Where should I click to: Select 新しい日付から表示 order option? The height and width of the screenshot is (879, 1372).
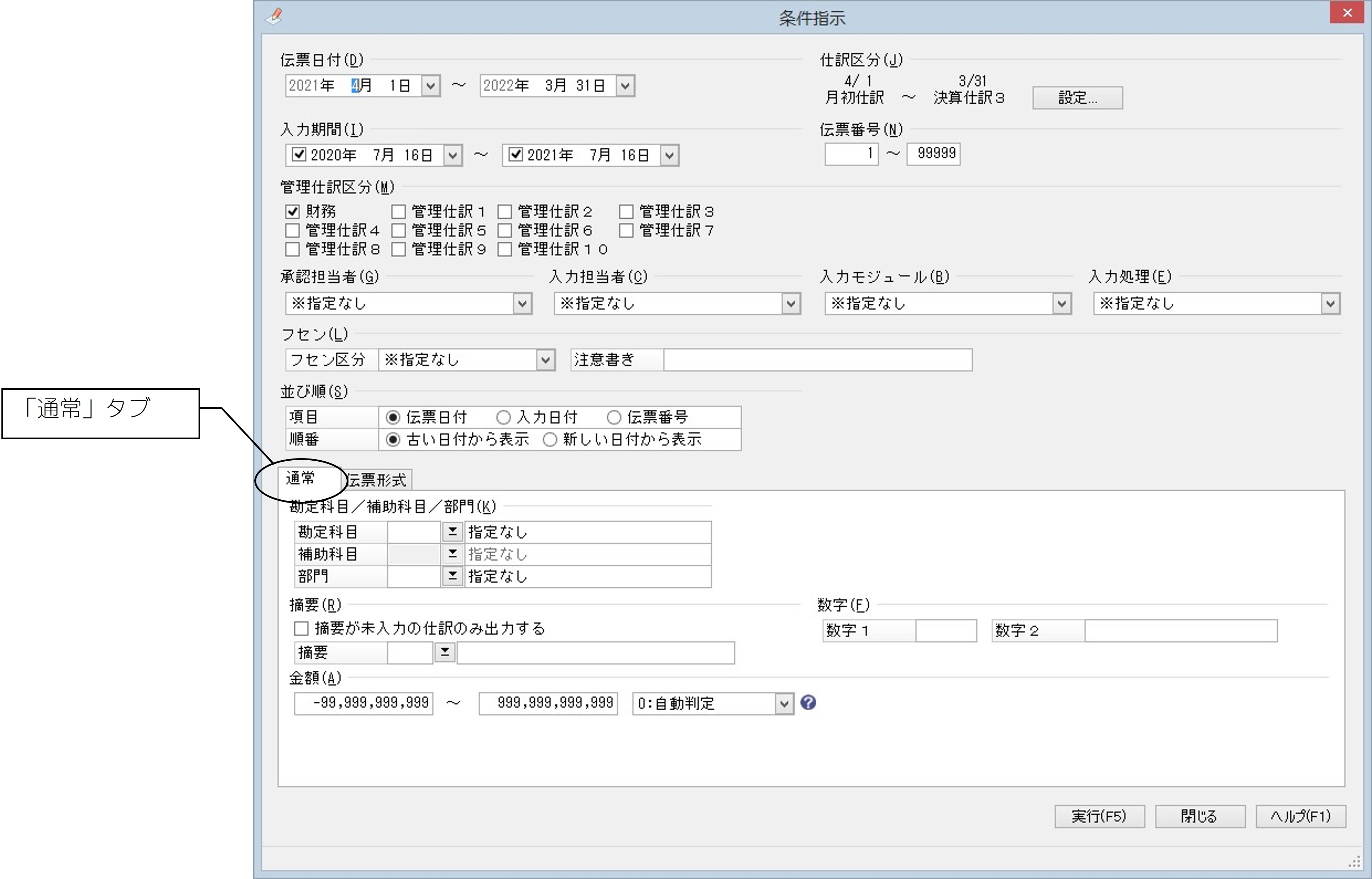click(x=549, y=440)
